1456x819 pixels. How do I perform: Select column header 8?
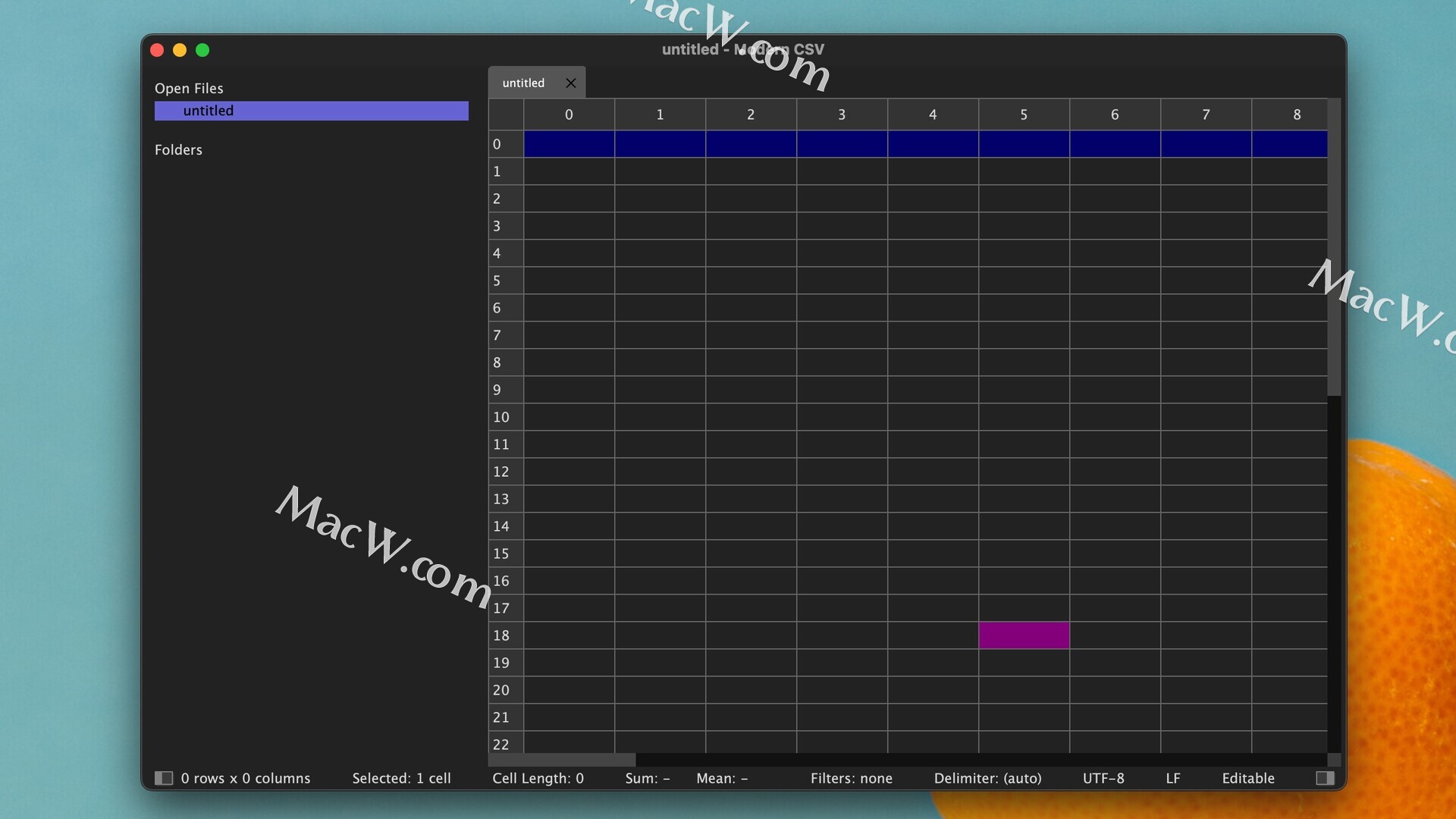point(1290,115)
